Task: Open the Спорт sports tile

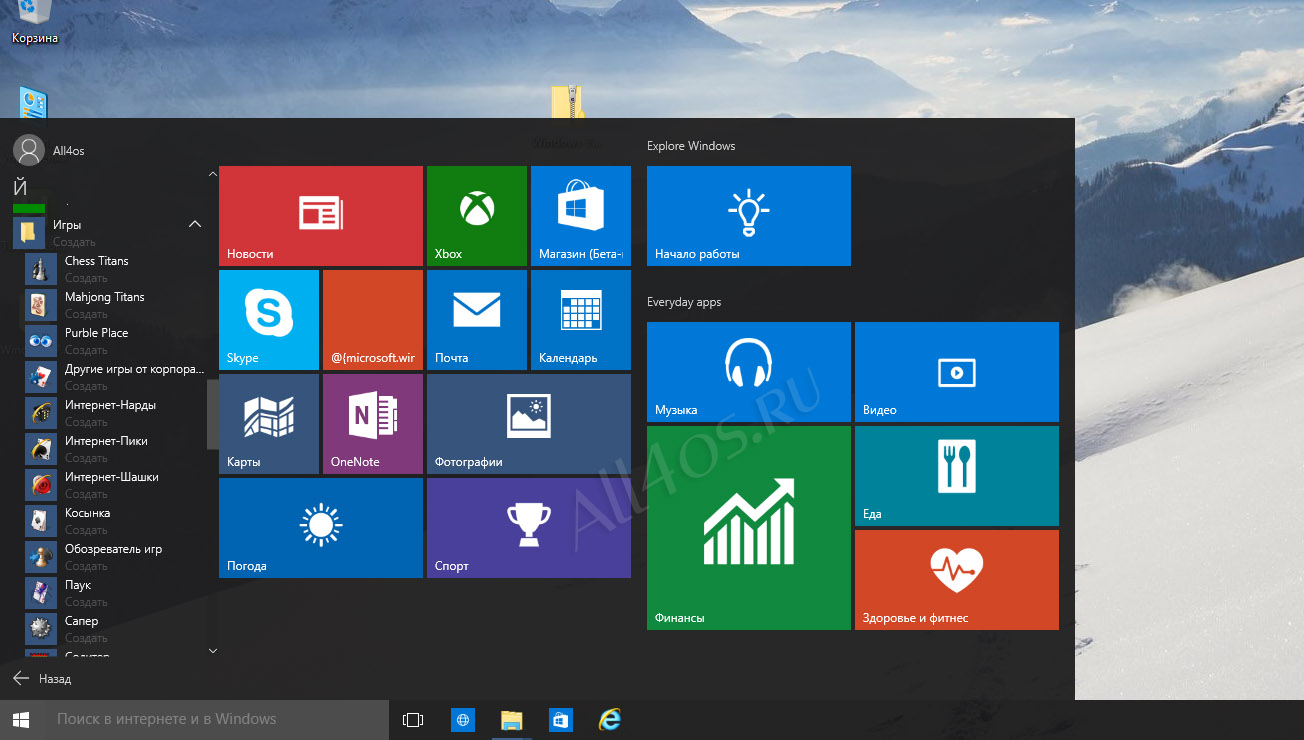Action: pyautogui.click(x=529, y=528)
